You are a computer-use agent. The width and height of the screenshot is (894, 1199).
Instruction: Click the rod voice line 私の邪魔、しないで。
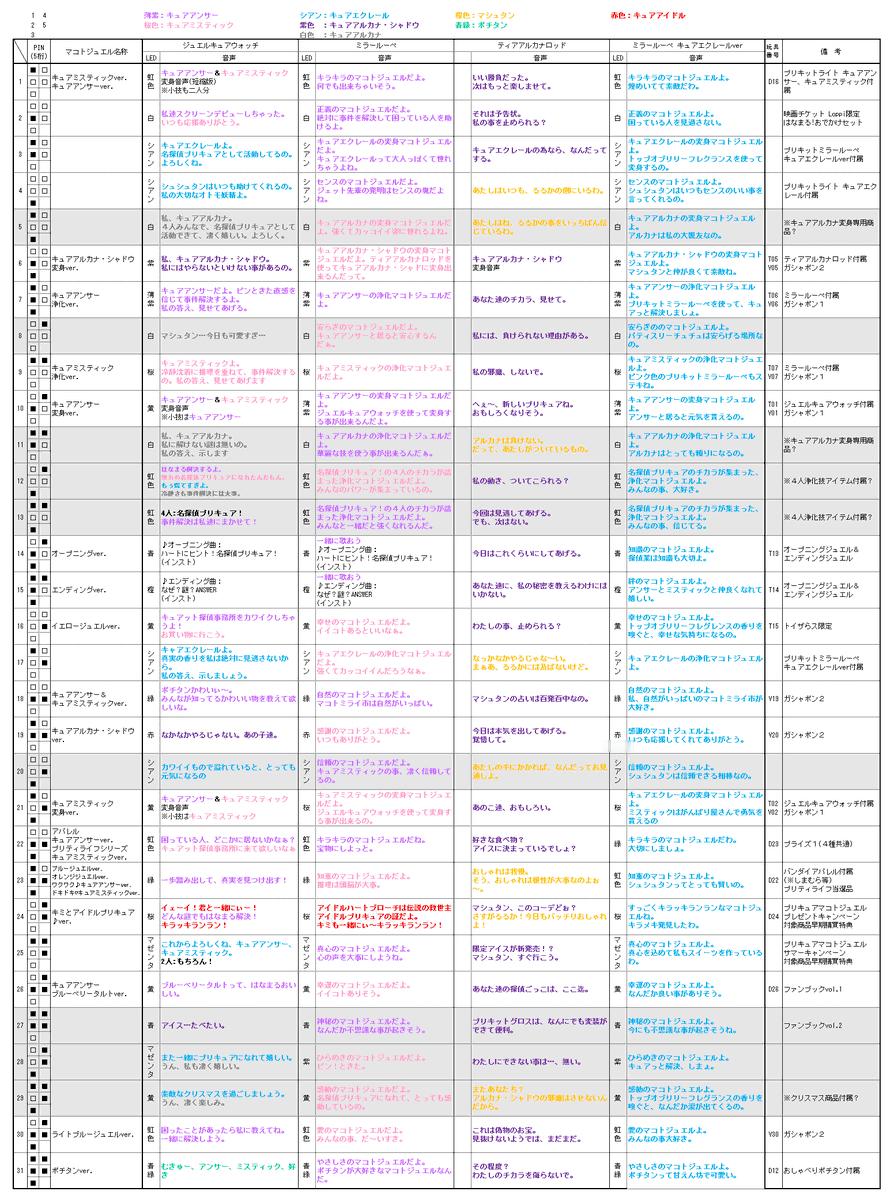pos(508,372)
